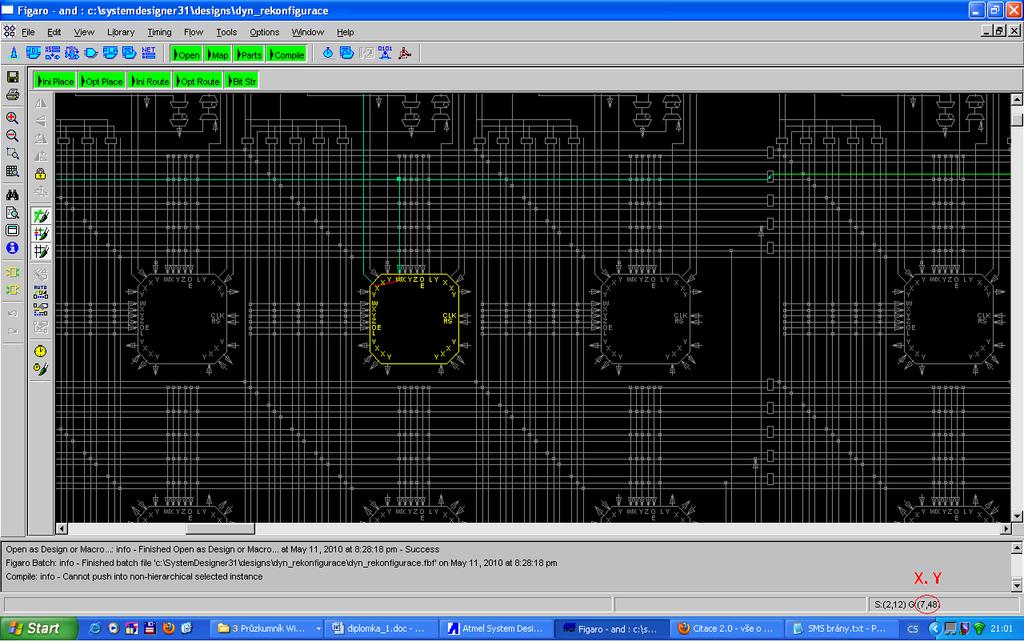Click the auto route icon
Image resolution: width=1024 pixels, height=642 pixels.
[x=40, y=291]
